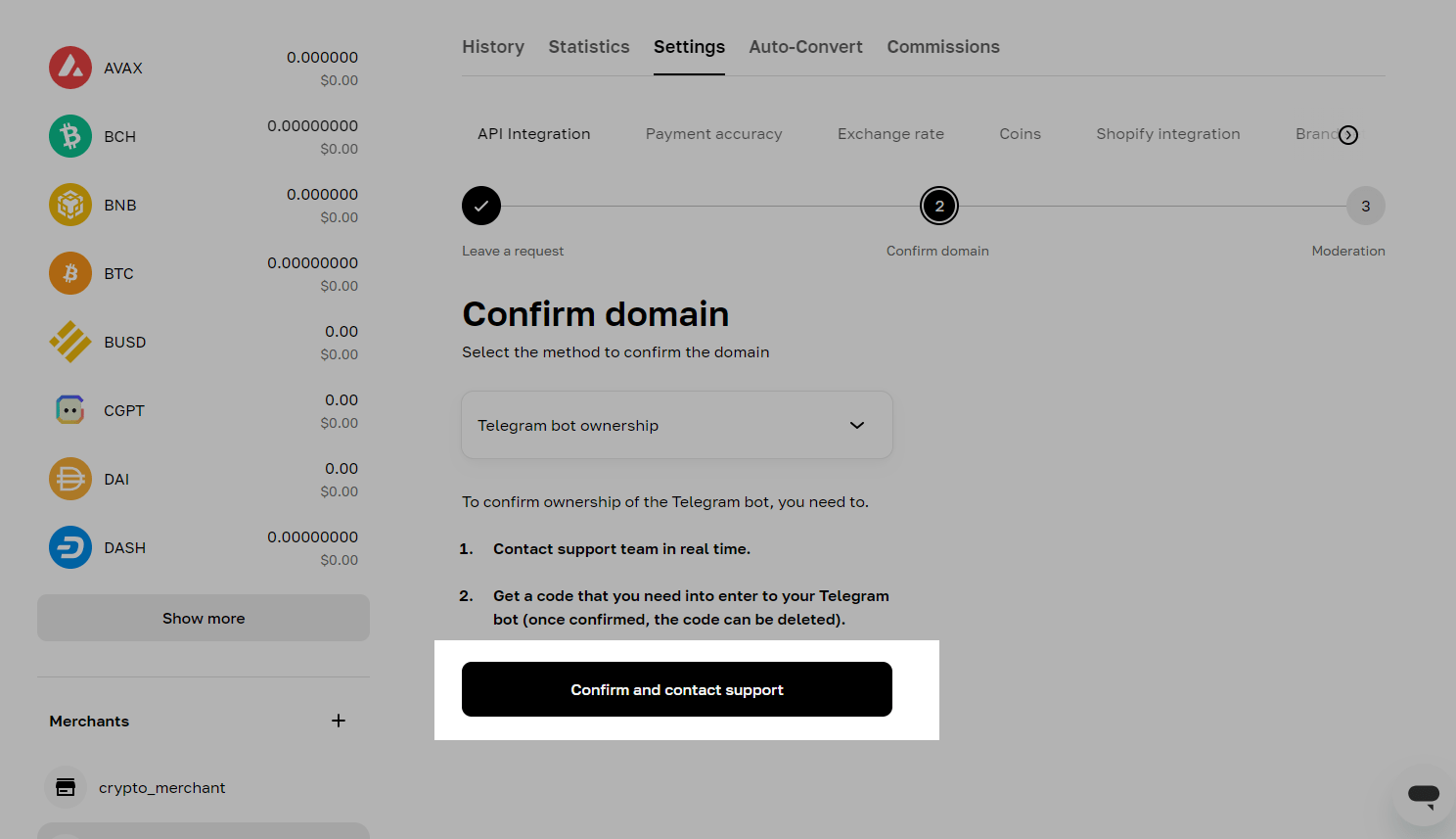The image size is (1456, 839).
Task: Open the Commissions tab
Action: [942, 47]
